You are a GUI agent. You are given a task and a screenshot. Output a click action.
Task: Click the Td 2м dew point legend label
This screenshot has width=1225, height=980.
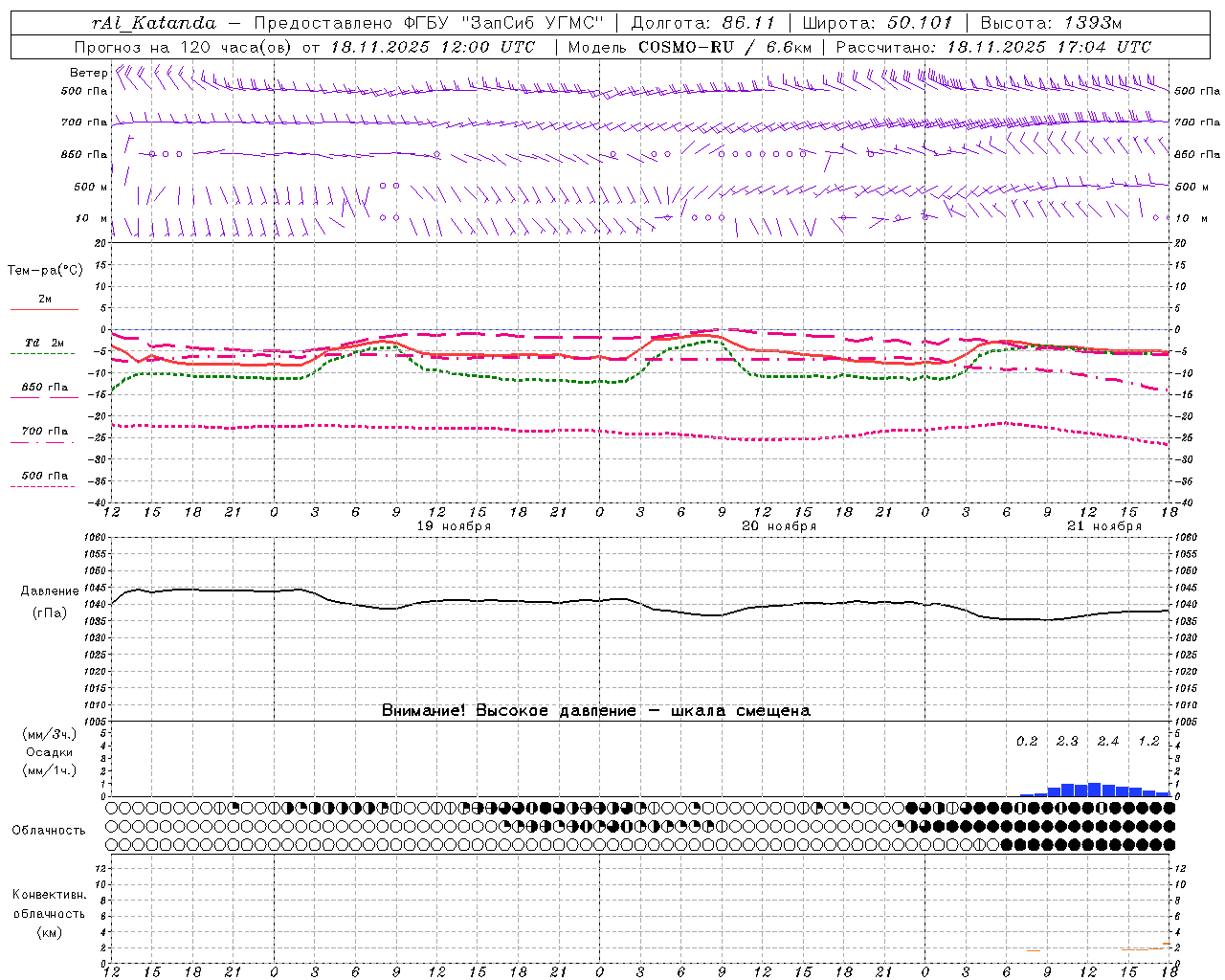(44, 343)
